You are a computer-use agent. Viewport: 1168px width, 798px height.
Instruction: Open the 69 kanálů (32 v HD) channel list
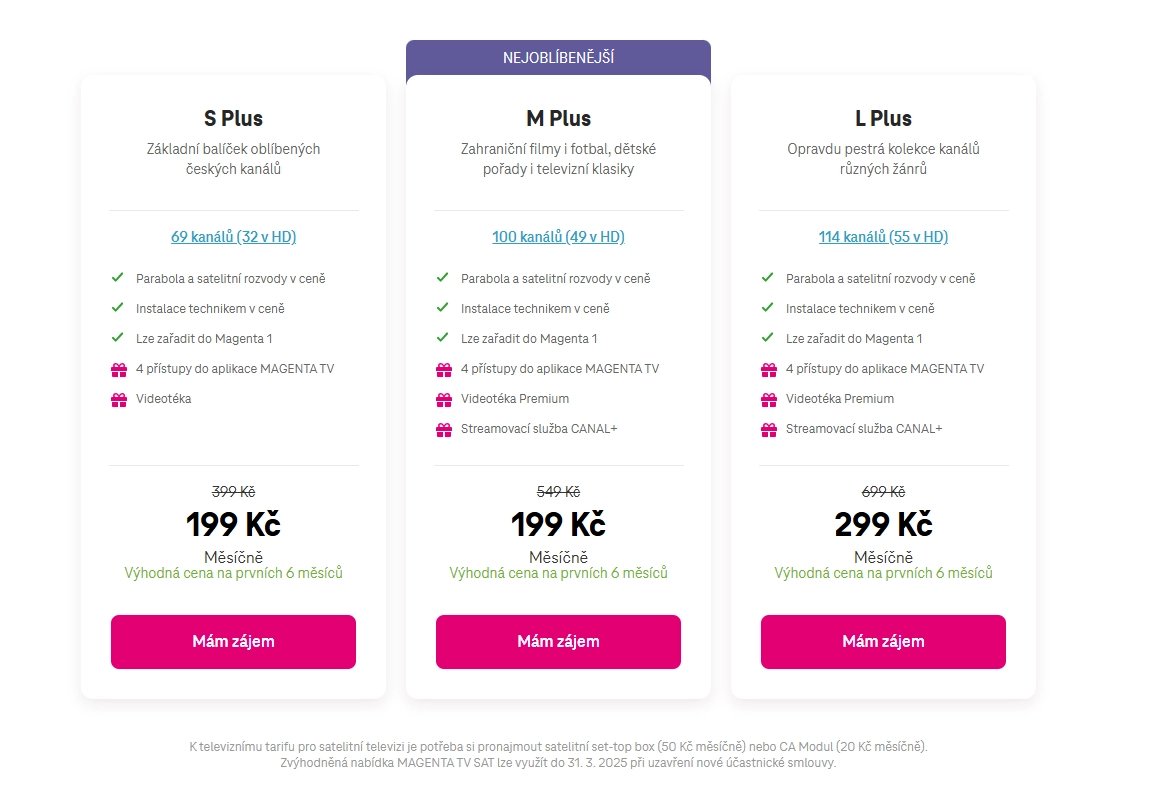pyautogui.click(x=233, y=237)
